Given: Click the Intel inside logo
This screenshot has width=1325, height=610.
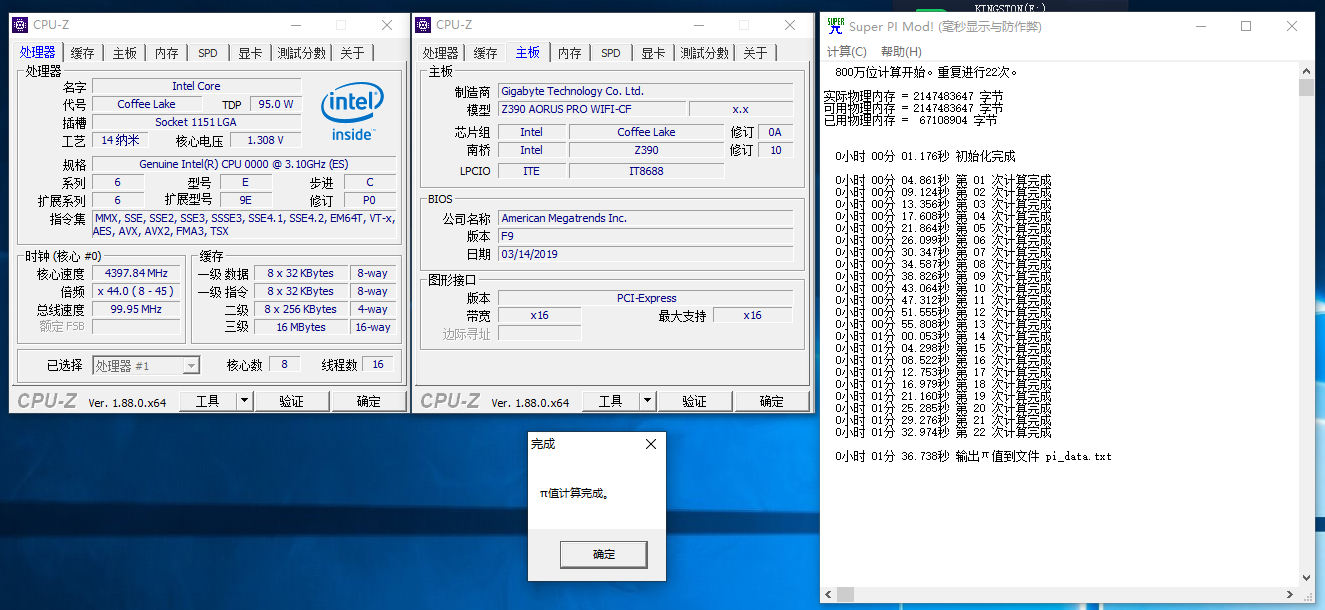Looking at the screenshot, I should pyautogui.click(x=352, y=112).
